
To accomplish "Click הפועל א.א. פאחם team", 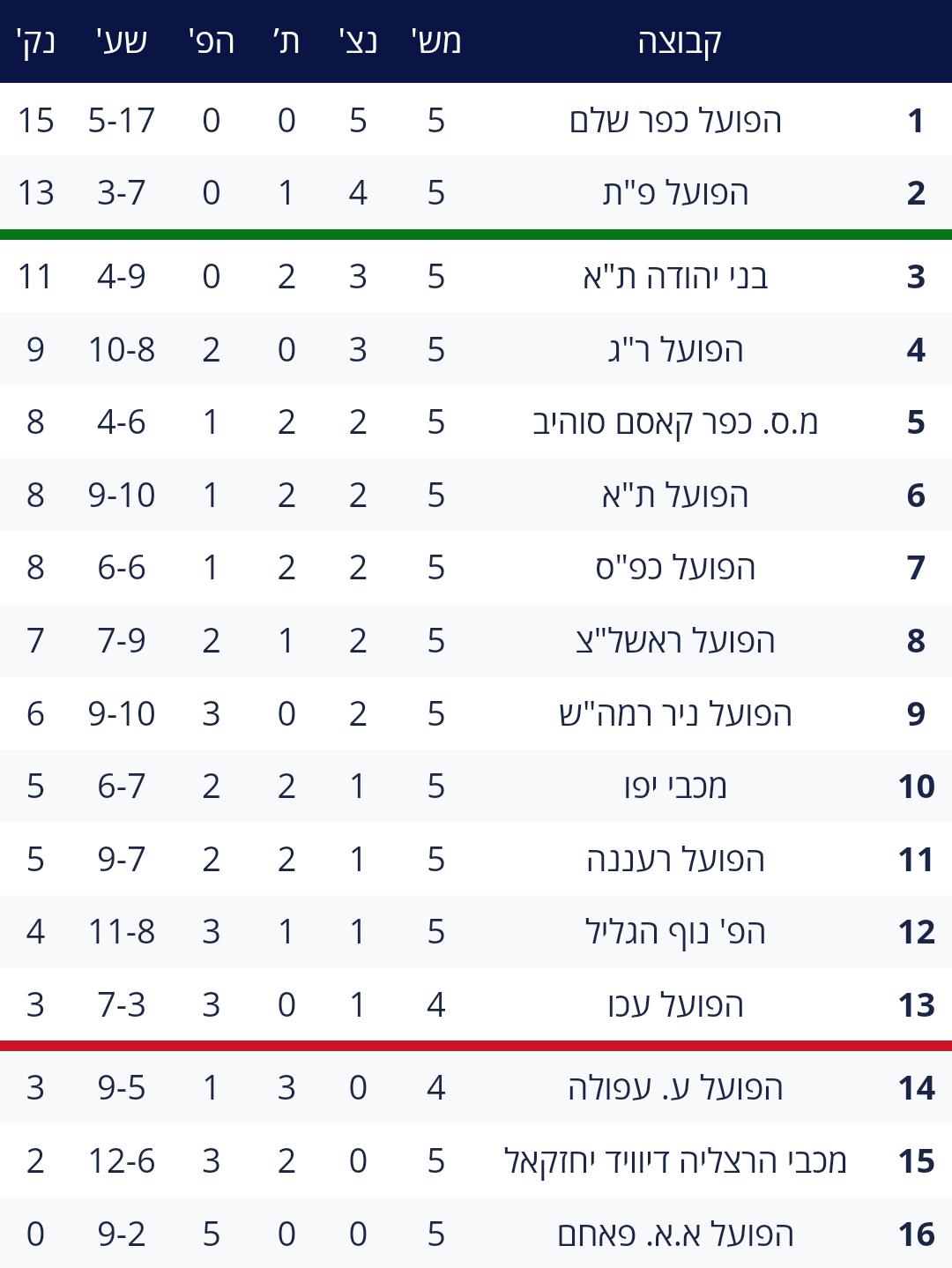I will pyautogui.click(x=675, y=1234).
